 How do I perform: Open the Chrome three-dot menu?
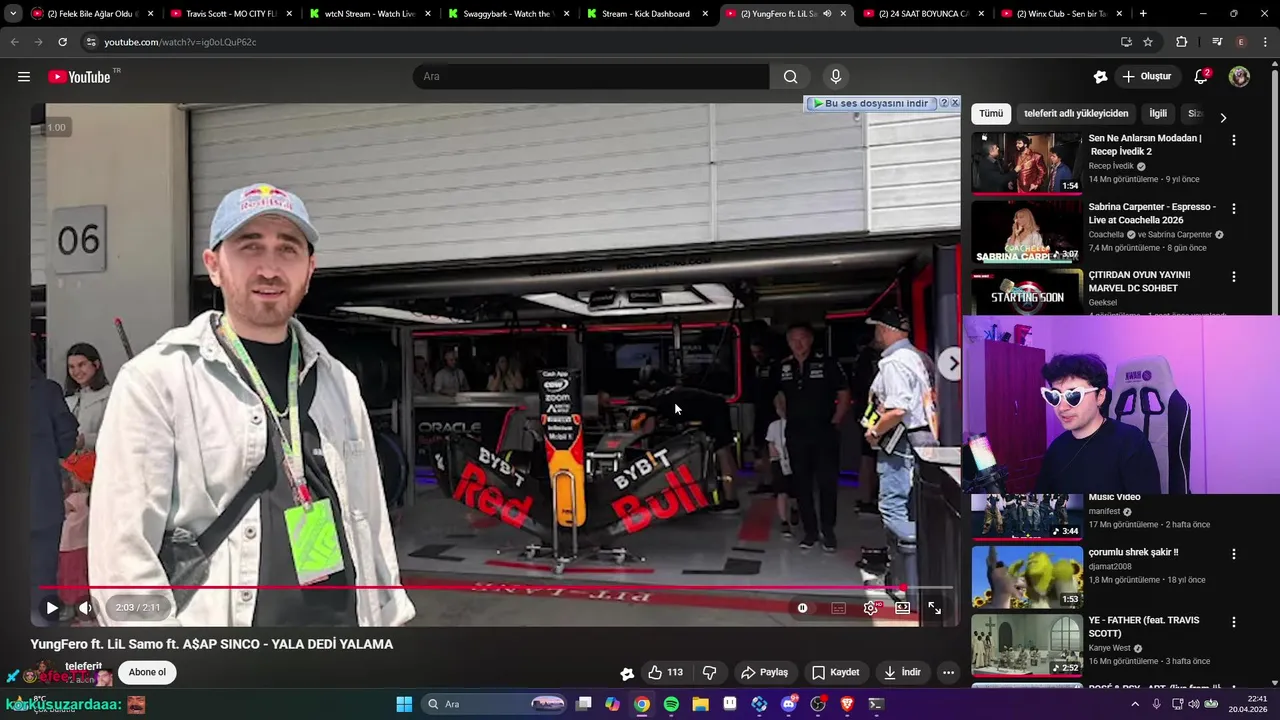tap(1265, 42)
